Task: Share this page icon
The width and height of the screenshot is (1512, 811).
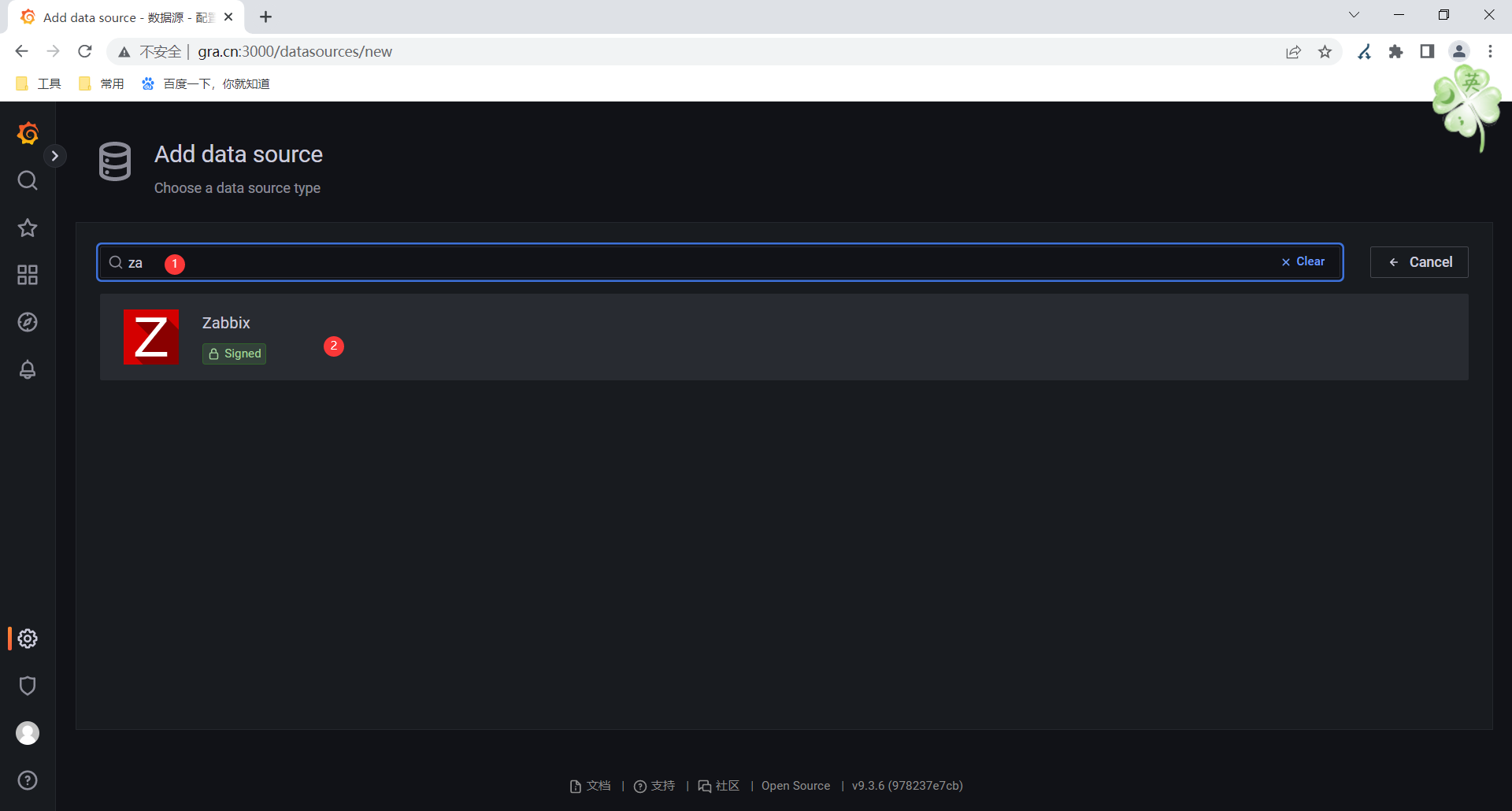Action: (1293, 51)
